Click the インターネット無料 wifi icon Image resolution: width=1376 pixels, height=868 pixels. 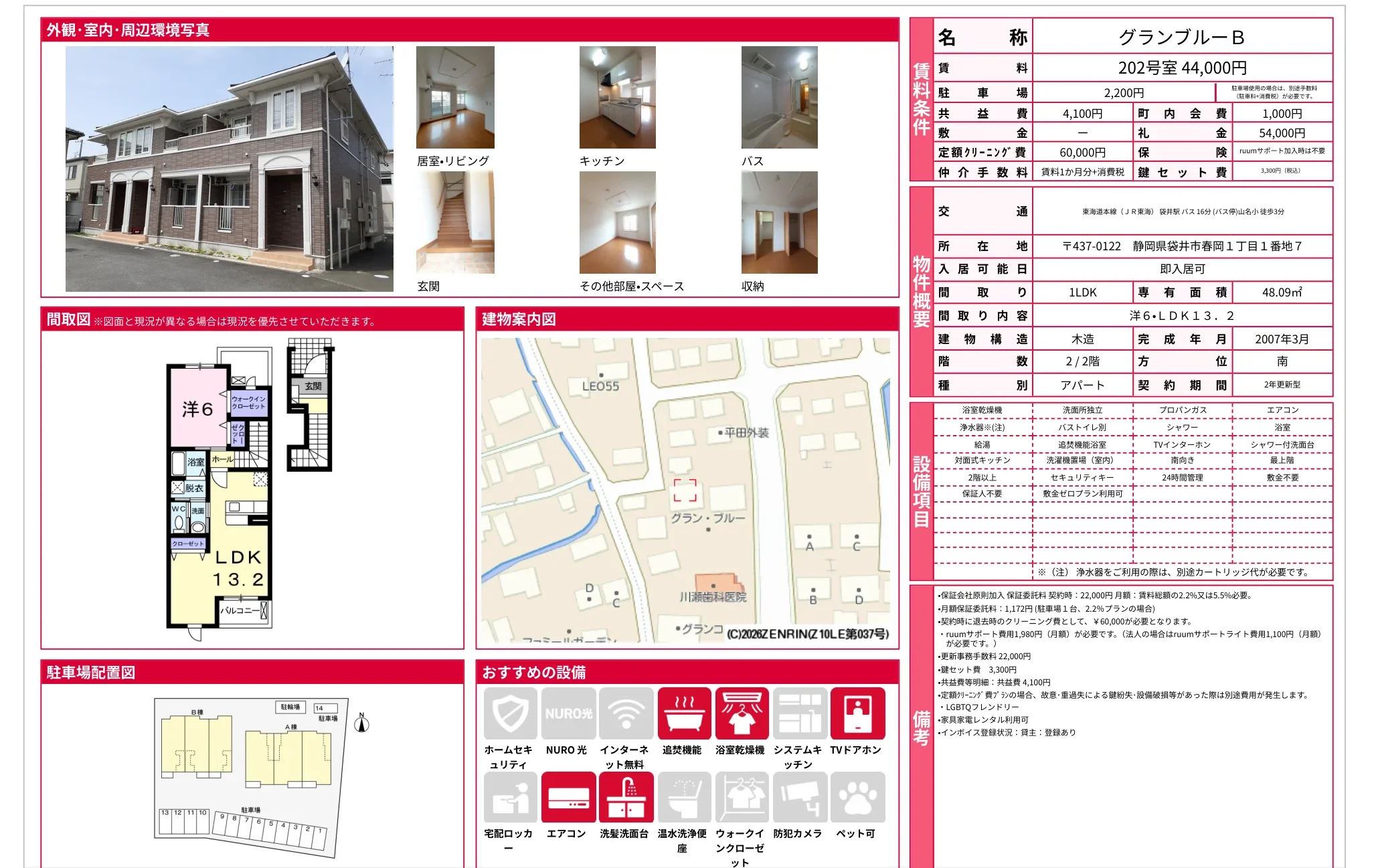coord(626,713)
